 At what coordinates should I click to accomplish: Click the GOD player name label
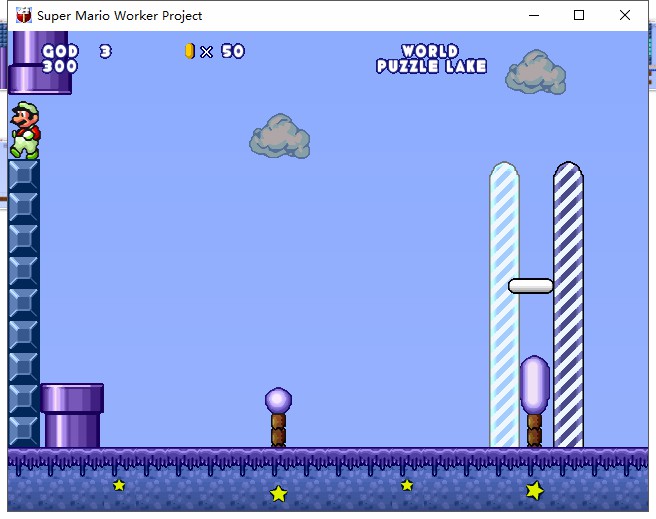pyautogui.click(x=60, y=51)
